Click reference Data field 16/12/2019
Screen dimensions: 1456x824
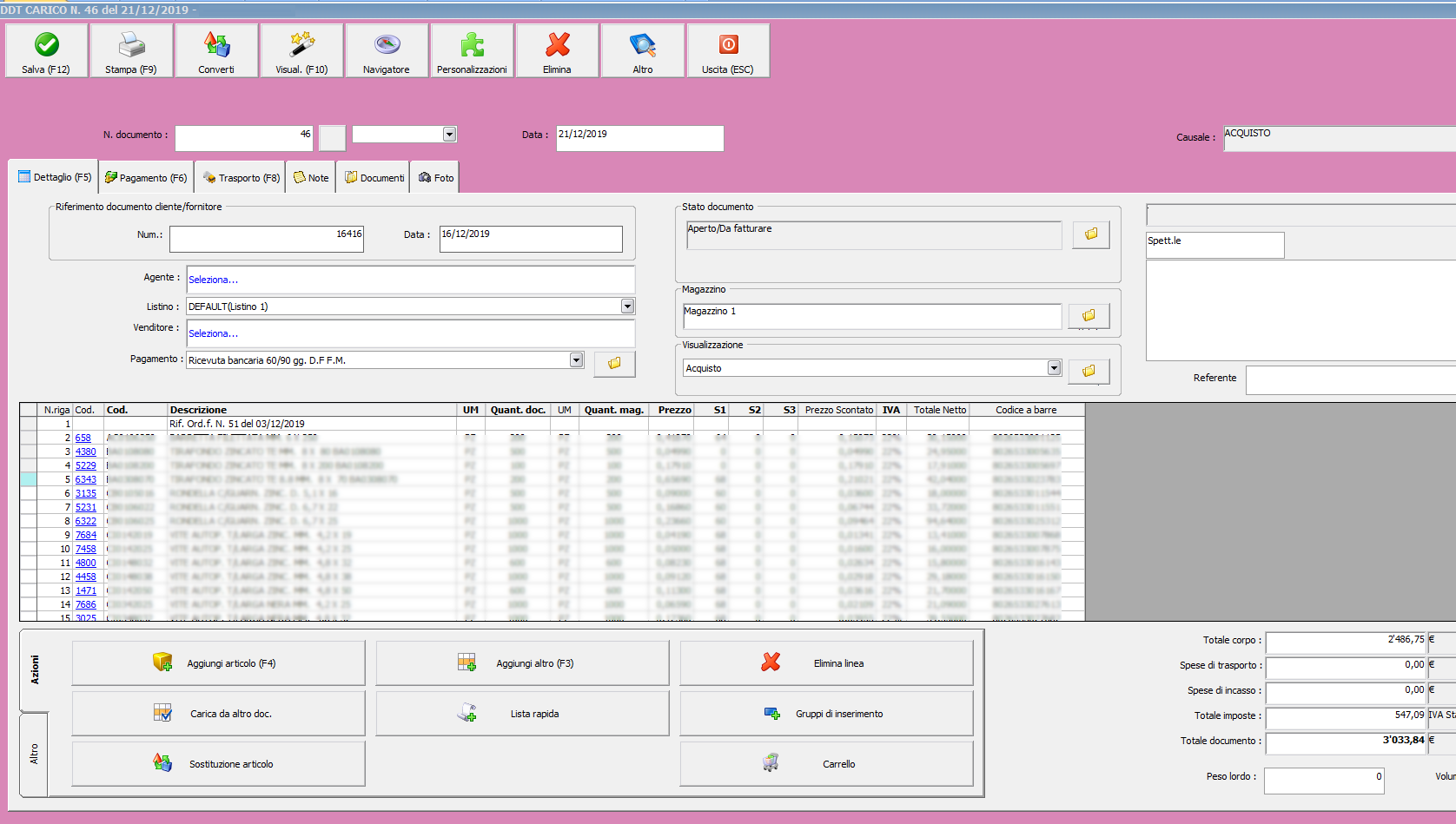click(x=531, y=239)
